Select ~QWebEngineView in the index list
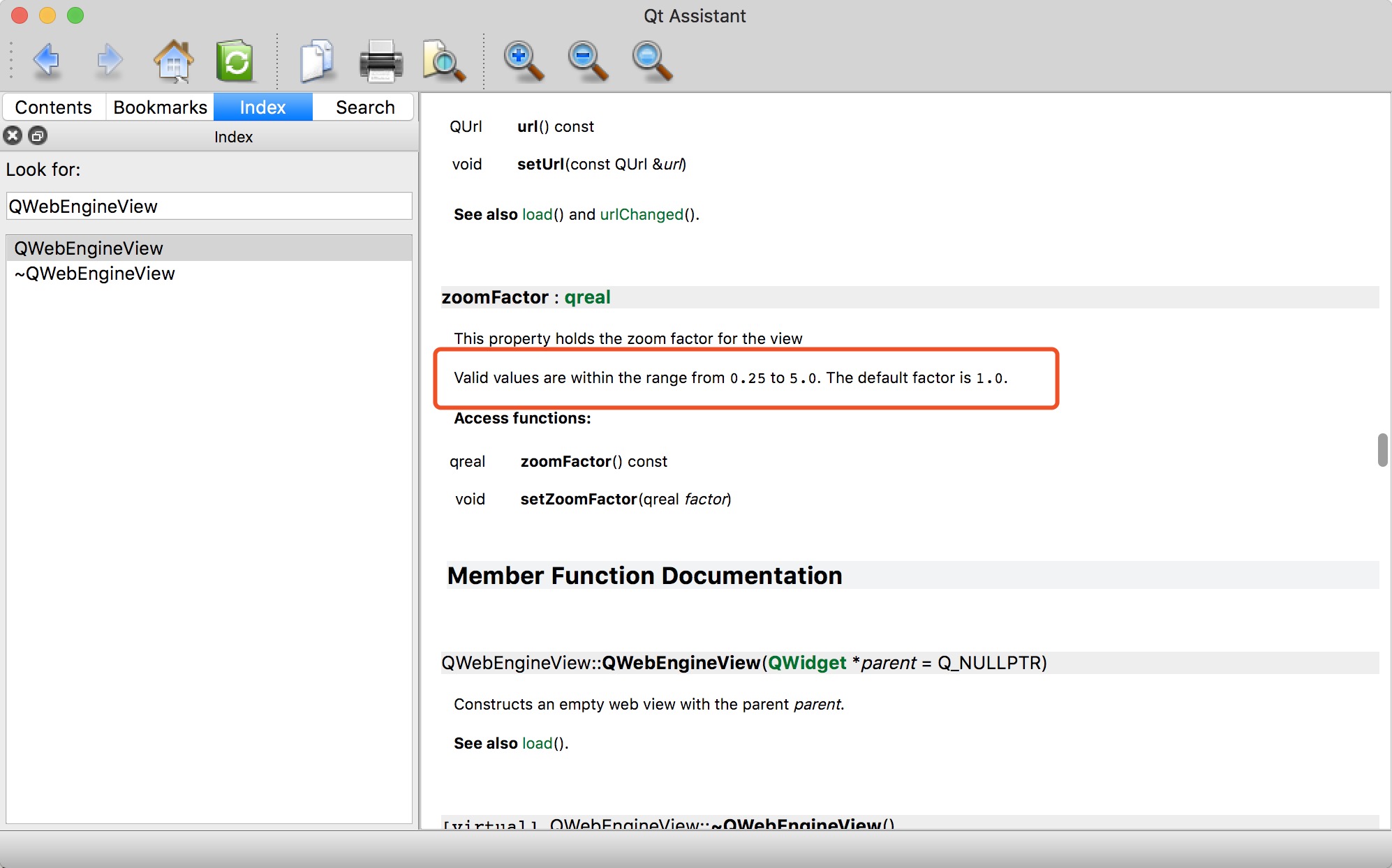The image size is (1392, 868). coord(95,274)
